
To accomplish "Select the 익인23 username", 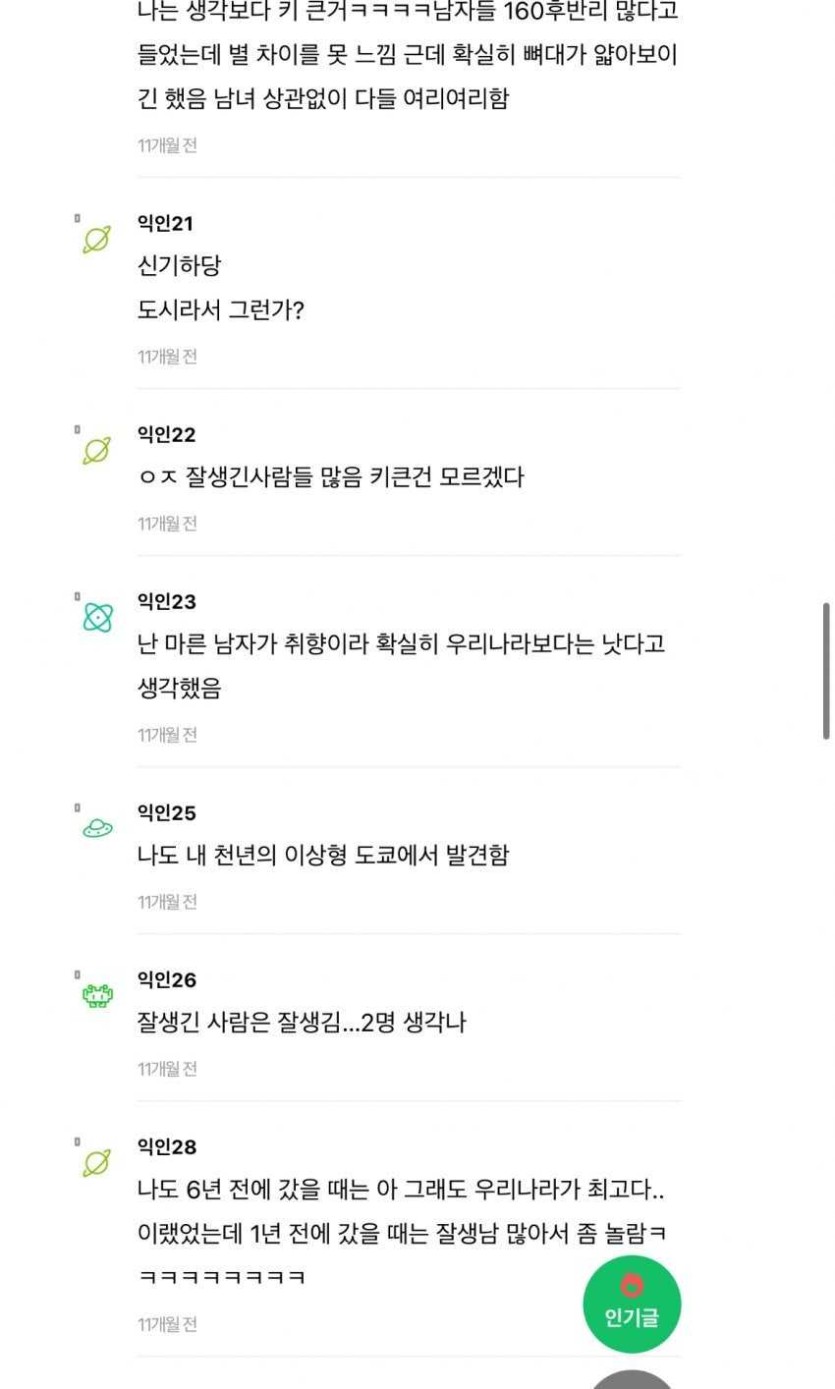I will coord(166,602).
